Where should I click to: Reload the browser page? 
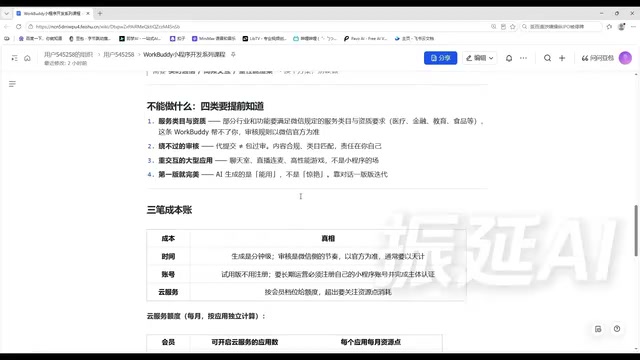coord(18,27)
